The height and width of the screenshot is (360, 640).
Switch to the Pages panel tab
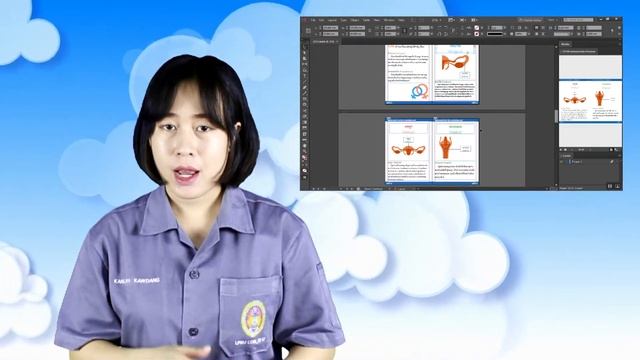[565, 44]
